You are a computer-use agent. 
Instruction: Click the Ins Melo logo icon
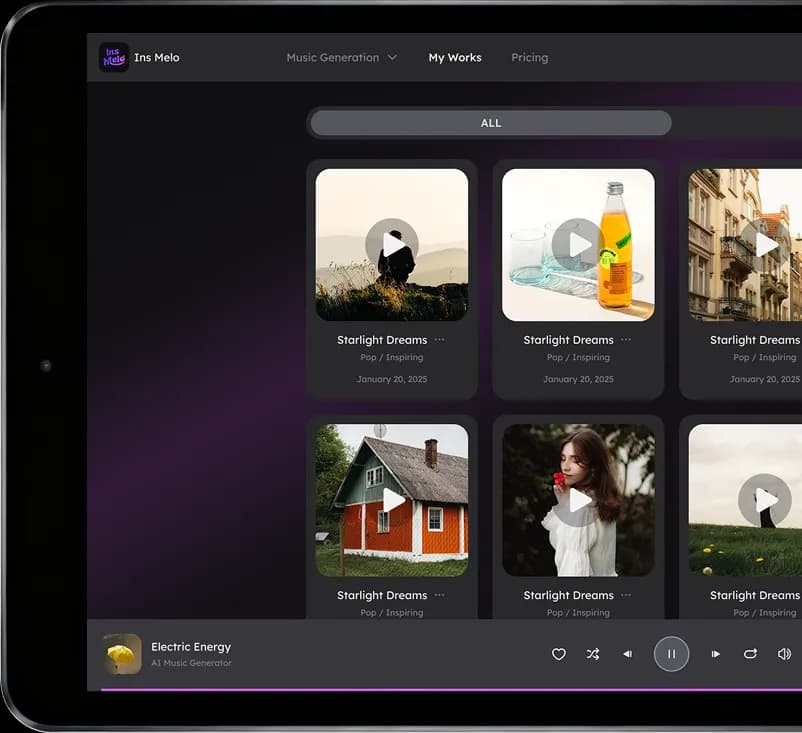114,56
